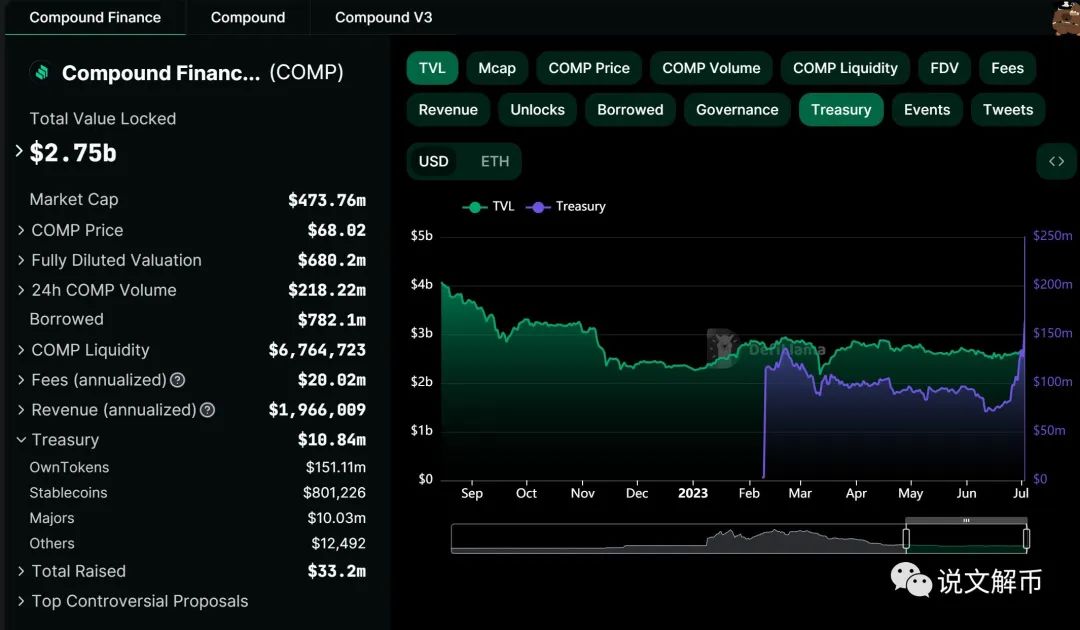
Task: Click the $5b left axis label
Action: (422, 236)
